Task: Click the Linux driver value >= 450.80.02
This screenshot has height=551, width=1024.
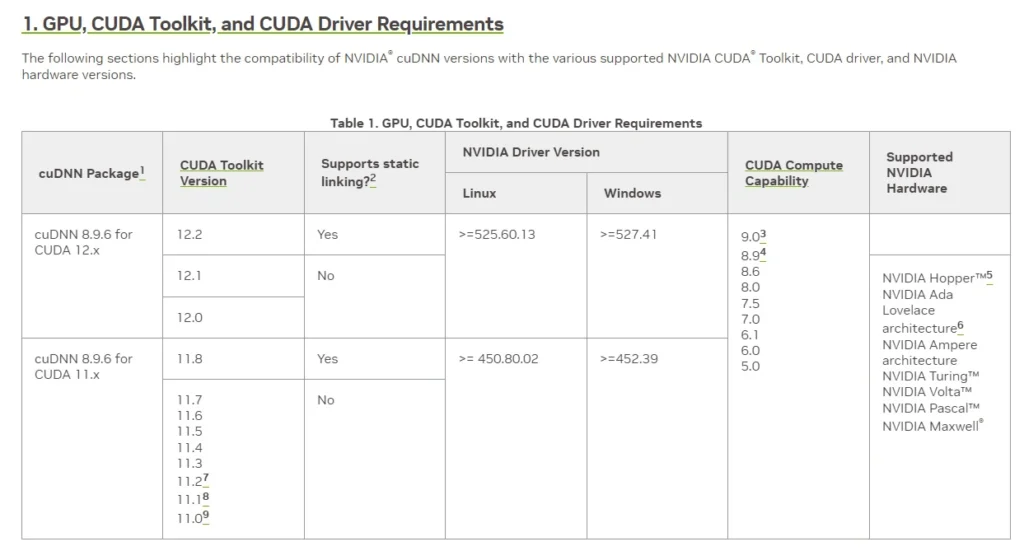Action: click(x=498, y=359)
